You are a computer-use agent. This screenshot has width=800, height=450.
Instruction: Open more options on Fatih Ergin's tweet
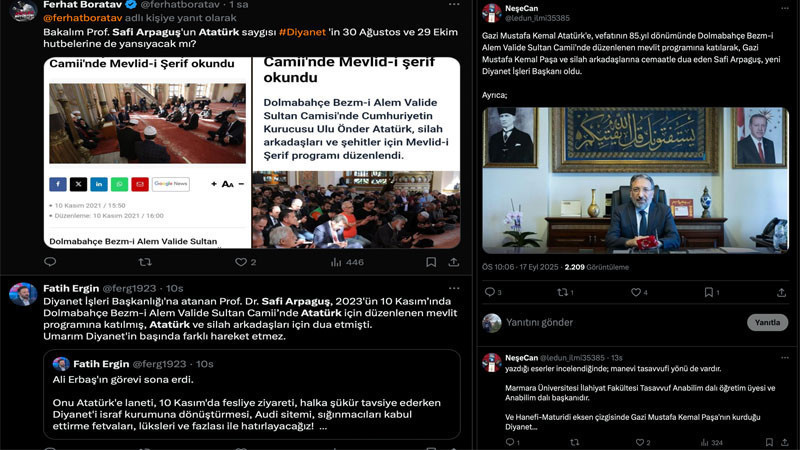(x=454, y=288)
